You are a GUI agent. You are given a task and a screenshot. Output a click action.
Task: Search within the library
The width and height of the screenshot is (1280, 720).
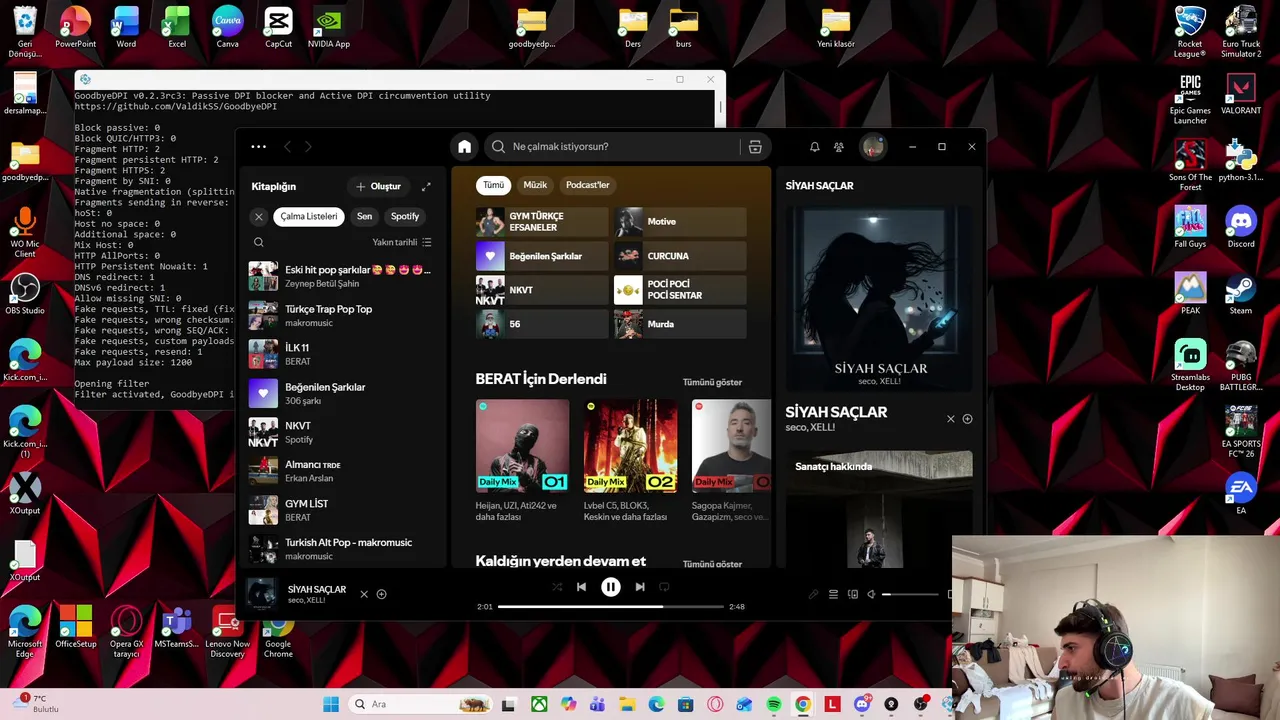click(x=258, y=242)
